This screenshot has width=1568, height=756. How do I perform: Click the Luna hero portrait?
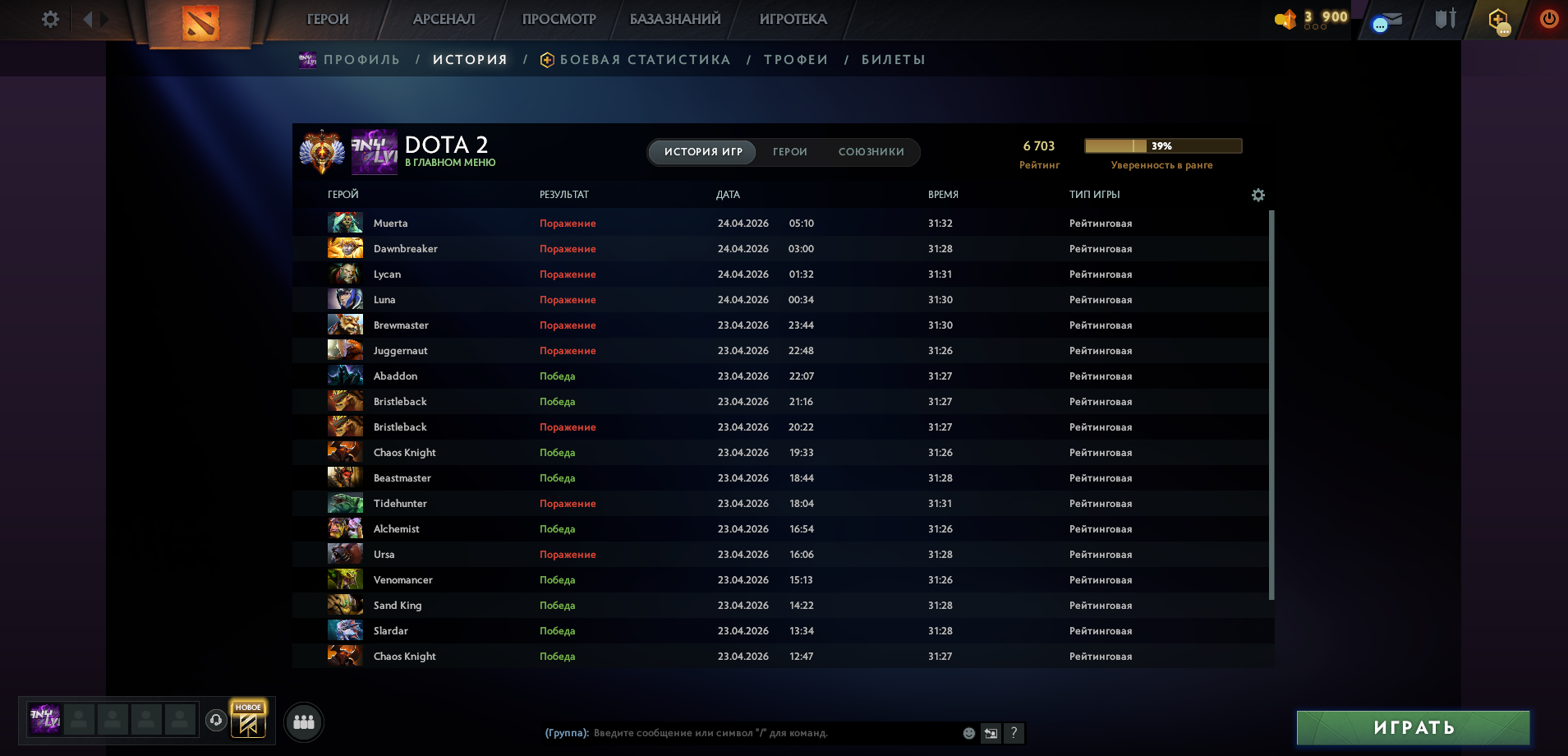click(x=345, y=299)
